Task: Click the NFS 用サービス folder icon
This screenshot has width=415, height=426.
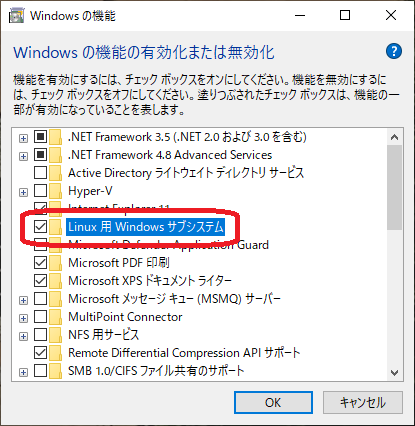Action: pyautogui.click(x=55, y=335)
